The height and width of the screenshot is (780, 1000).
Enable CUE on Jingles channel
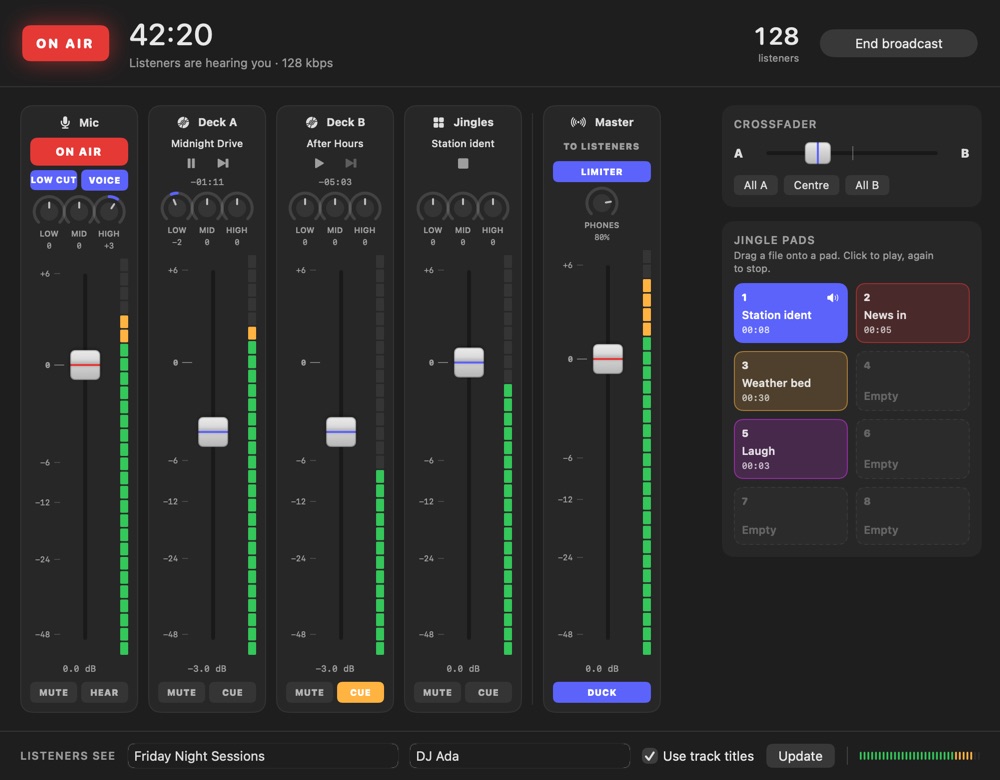489,692
